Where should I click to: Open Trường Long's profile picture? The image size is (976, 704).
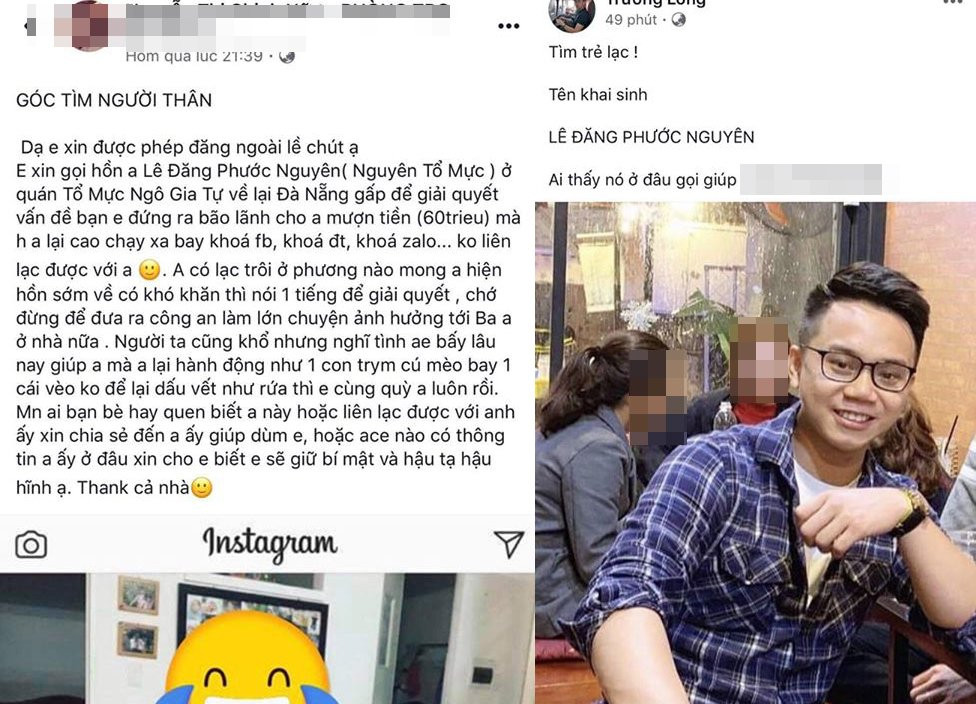pyautogui.click(x=571, y=14)
